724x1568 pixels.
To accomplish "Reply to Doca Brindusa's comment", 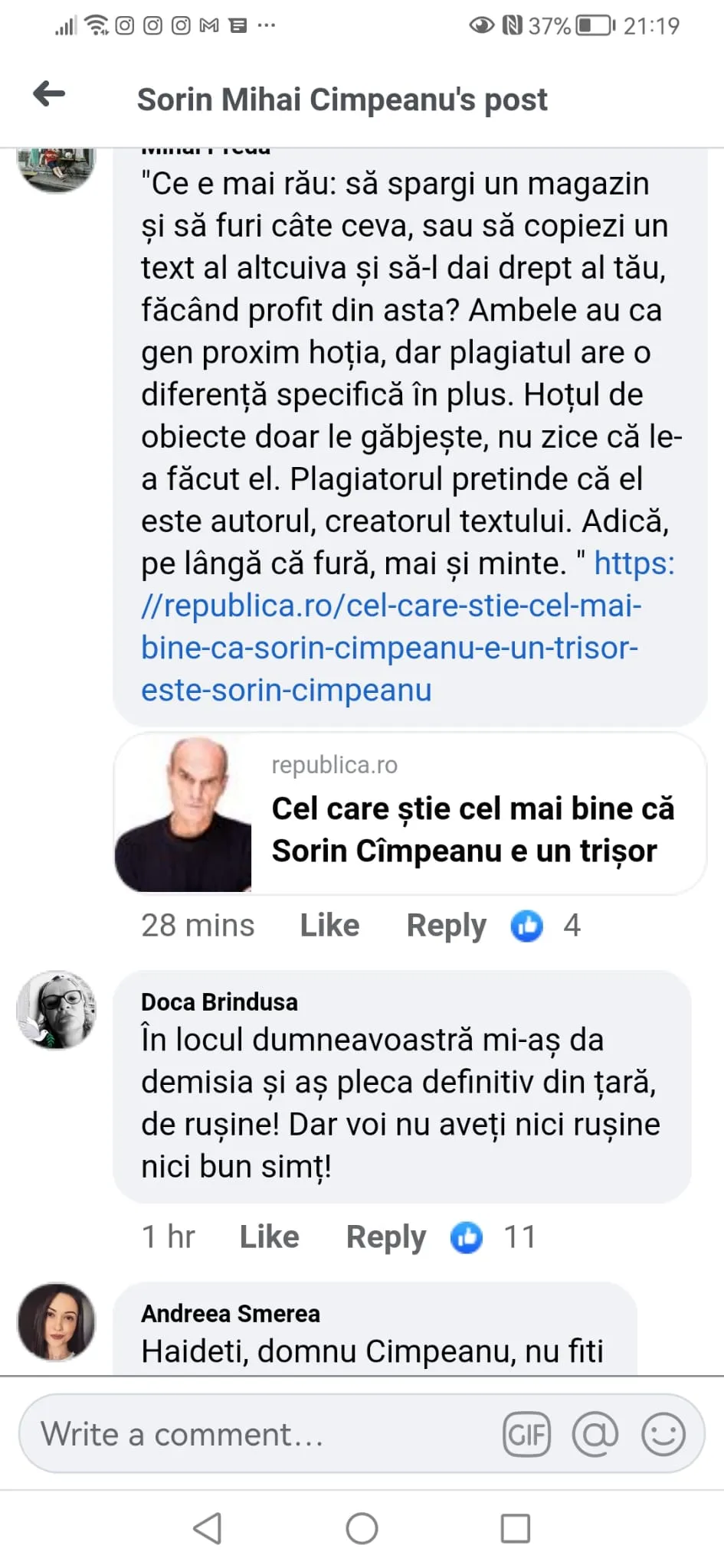I will tap(385, 1237).
